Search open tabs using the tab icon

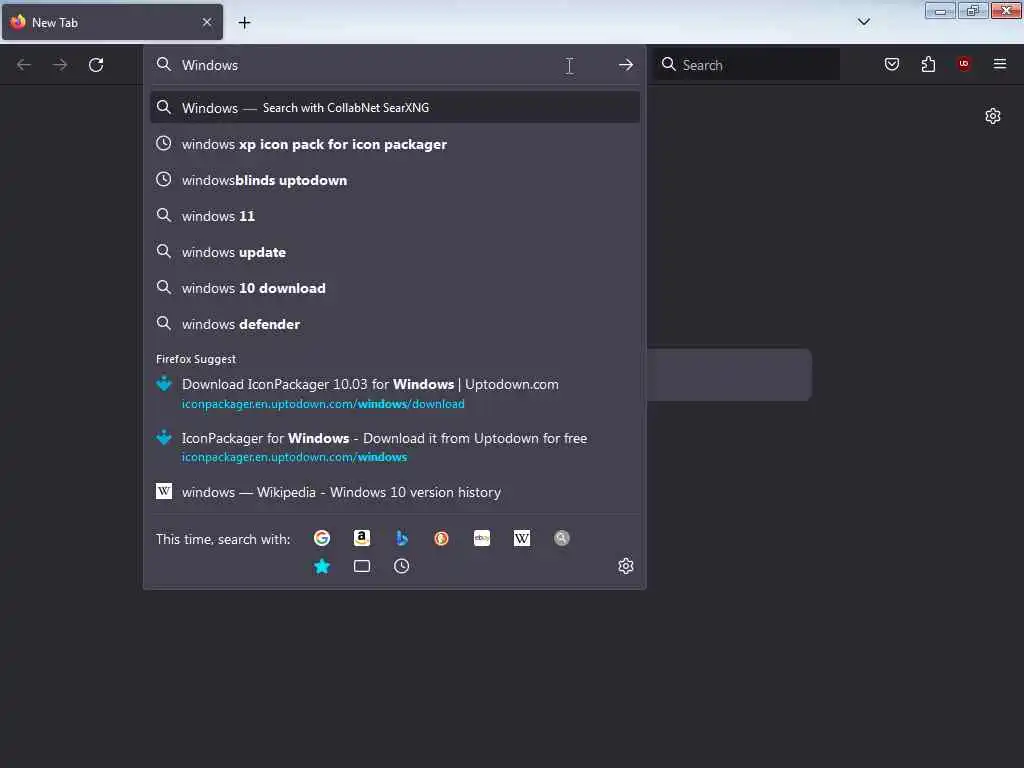coord(362,566)
